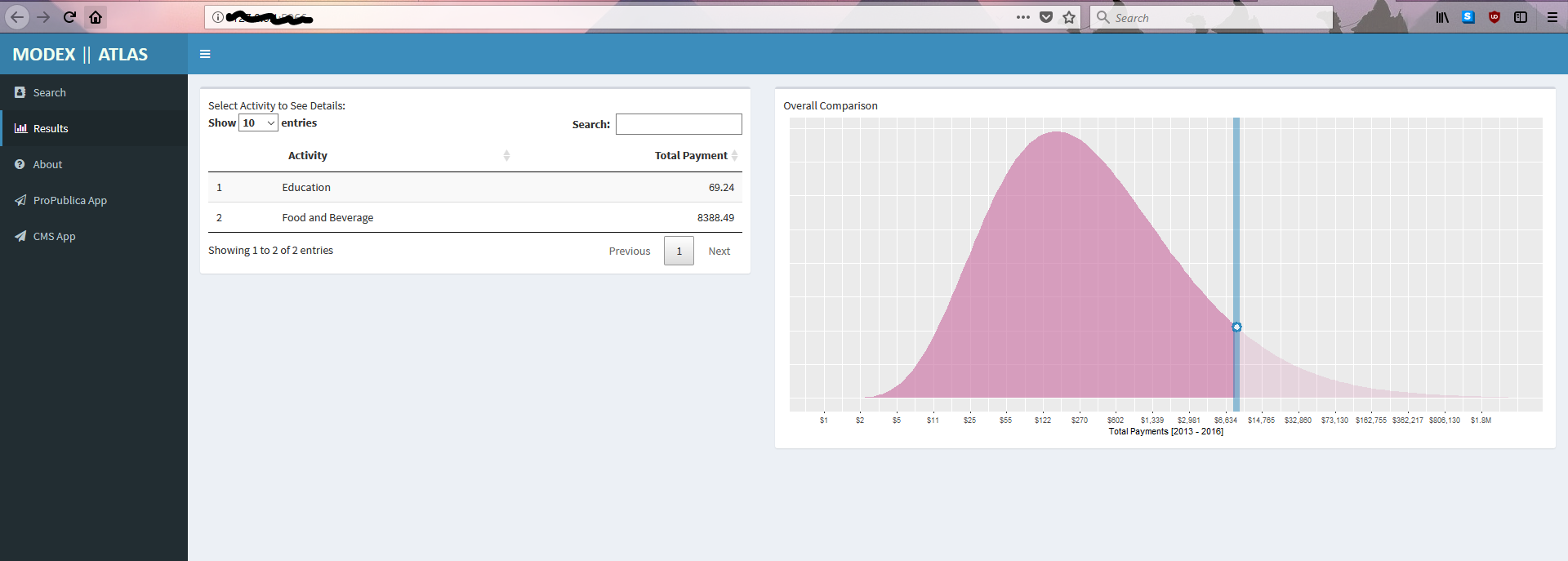Bookmark page using the star icon
This screenshot has height=561, width=1568.
[x=1068, y=17]
